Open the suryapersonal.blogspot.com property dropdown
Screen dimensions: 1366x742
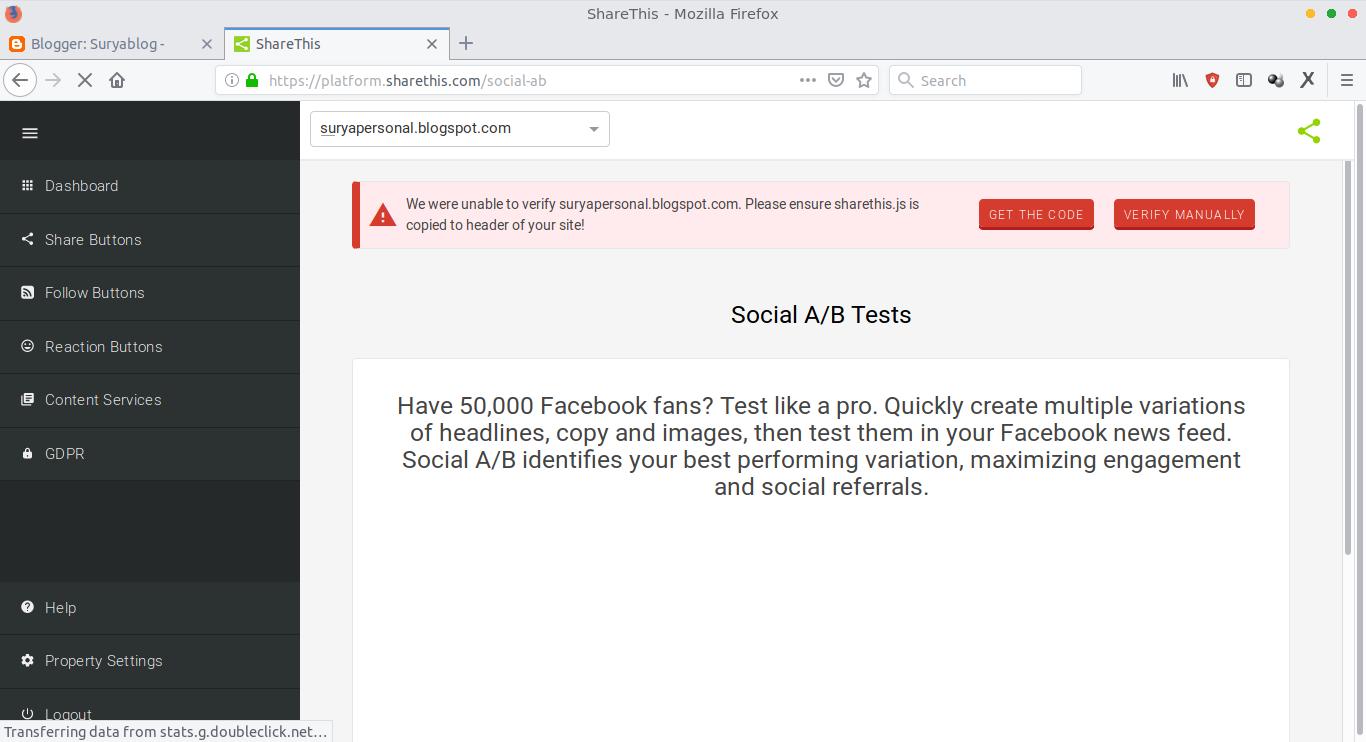pos(460,129)
